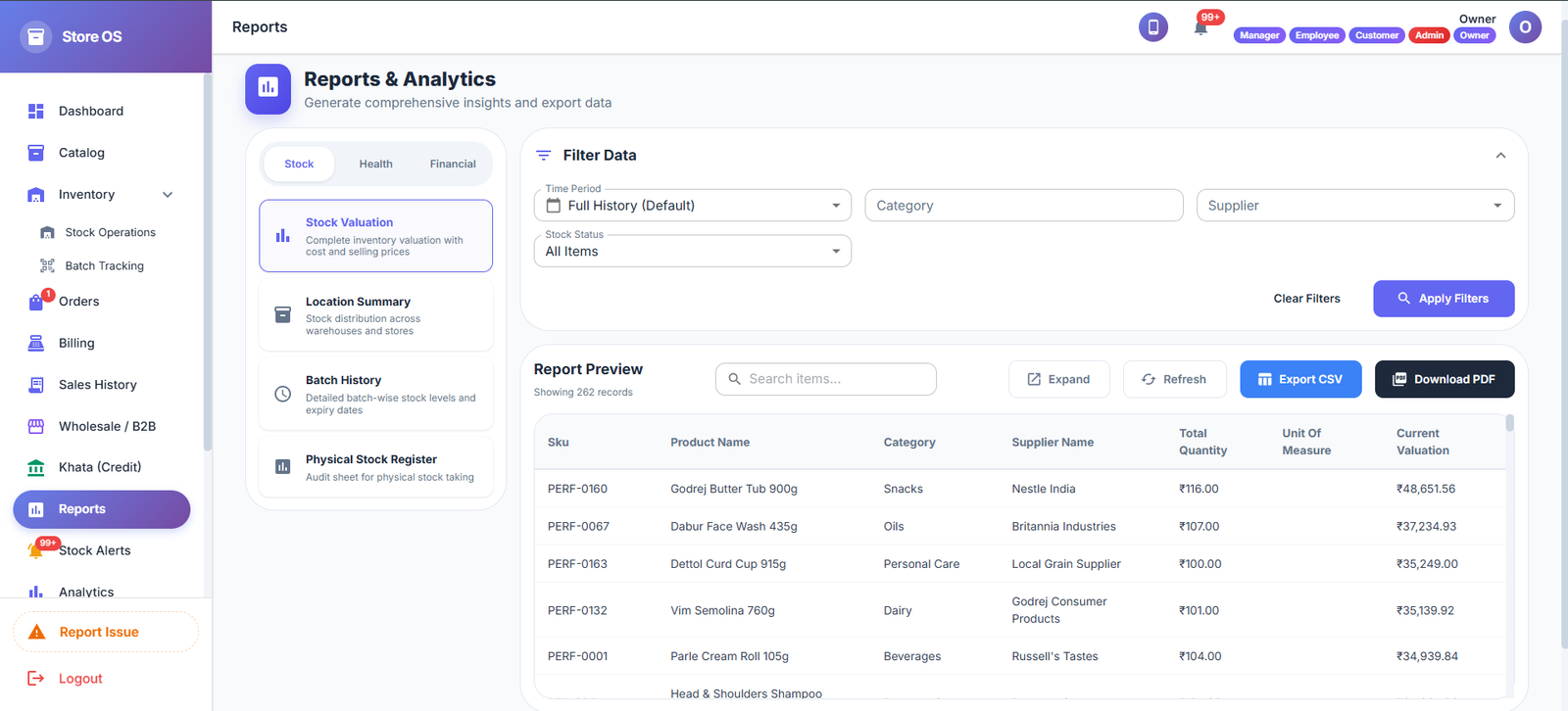Click the Export CSV button
Viewport: 1568px width, 711px height.
tap(1300, 379)
